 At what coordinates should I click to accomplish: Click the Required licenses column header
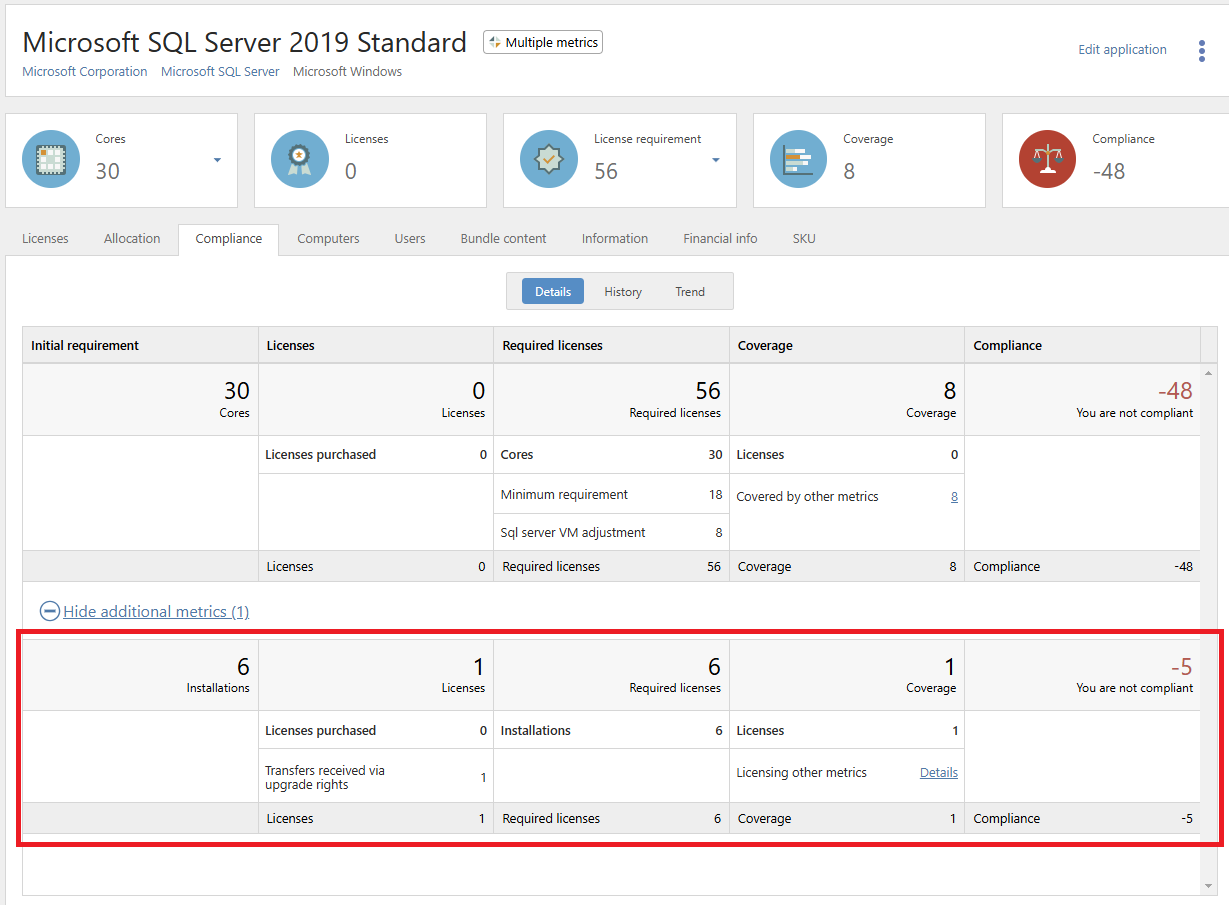pyautogui.click(x=612, y=345)
